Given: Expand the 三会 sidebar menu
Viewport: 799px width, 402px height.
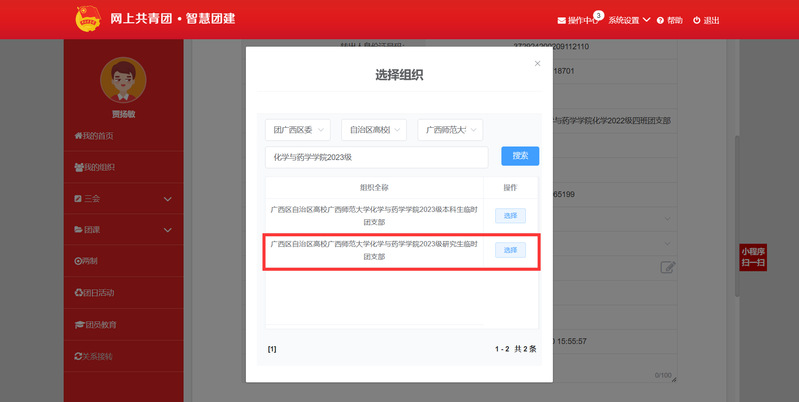Looking at the screenshot, I should pyautogui.click(x=123, y=199).
